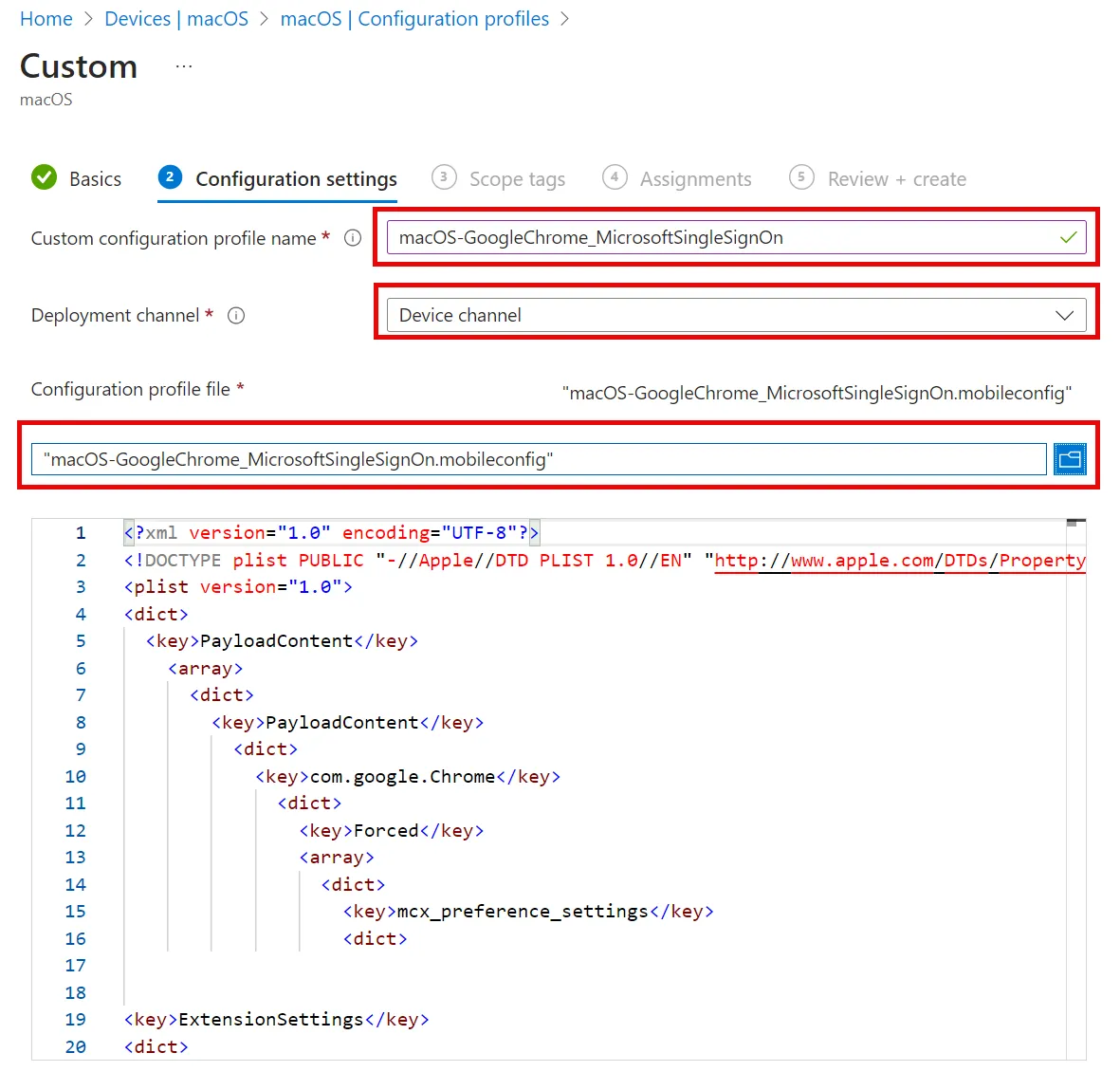Click XML declaration on line 1

click(x=332, y=533)
